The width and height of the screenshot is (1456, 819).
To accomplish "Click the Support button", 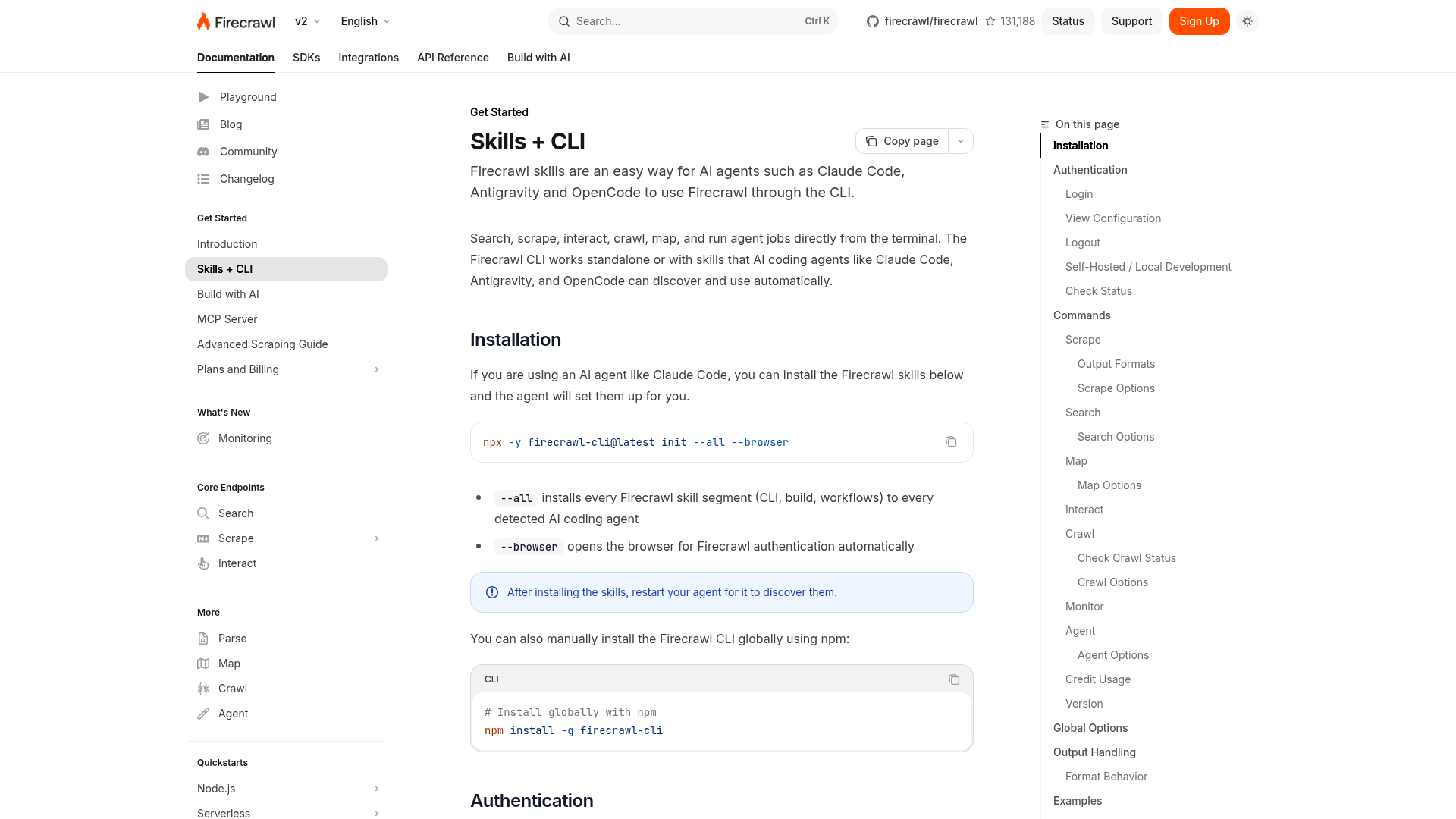I will 1131,21.
